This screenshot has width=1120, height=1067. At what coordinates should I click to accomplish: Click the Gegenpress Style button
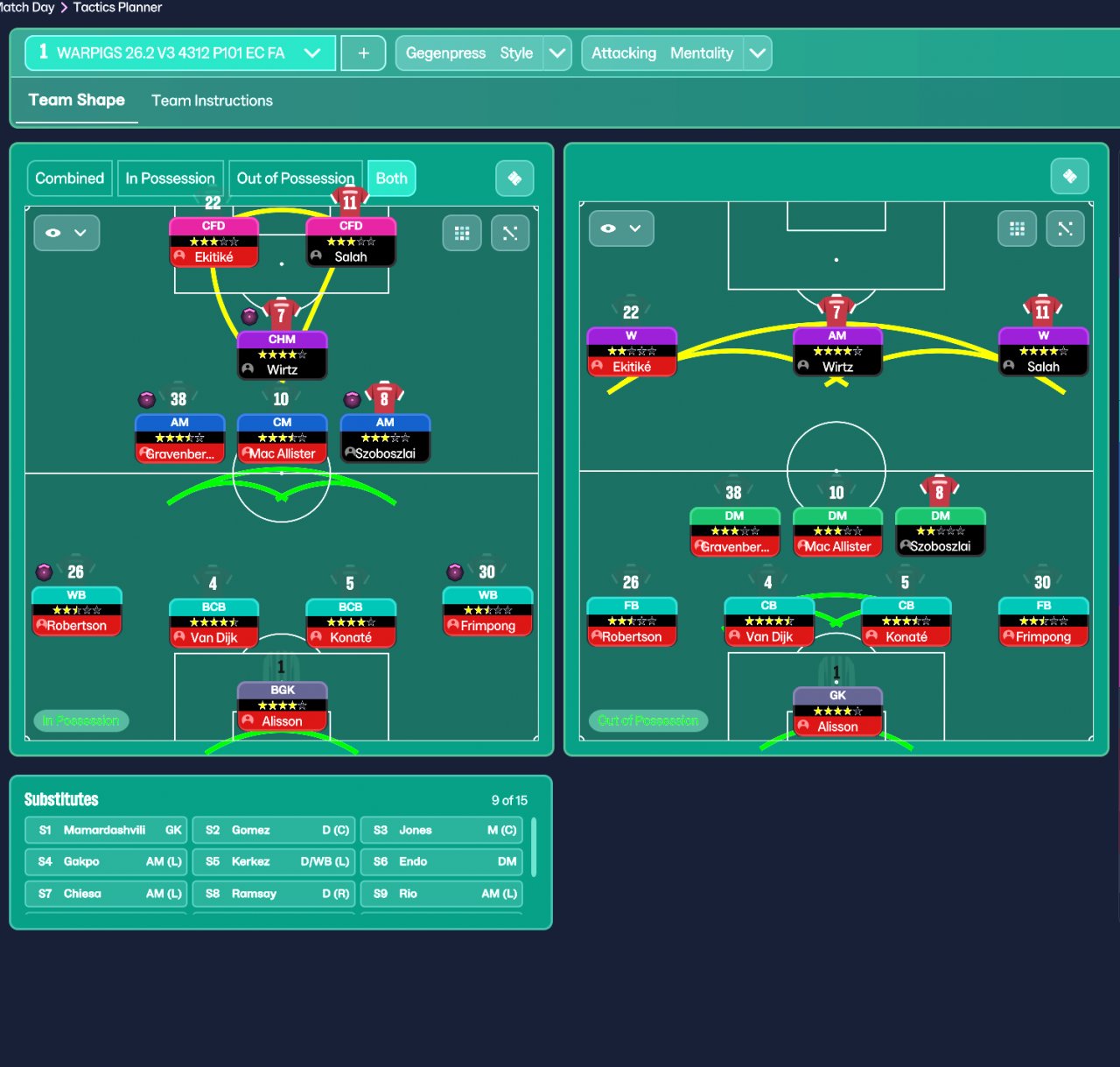click(470, 53)
